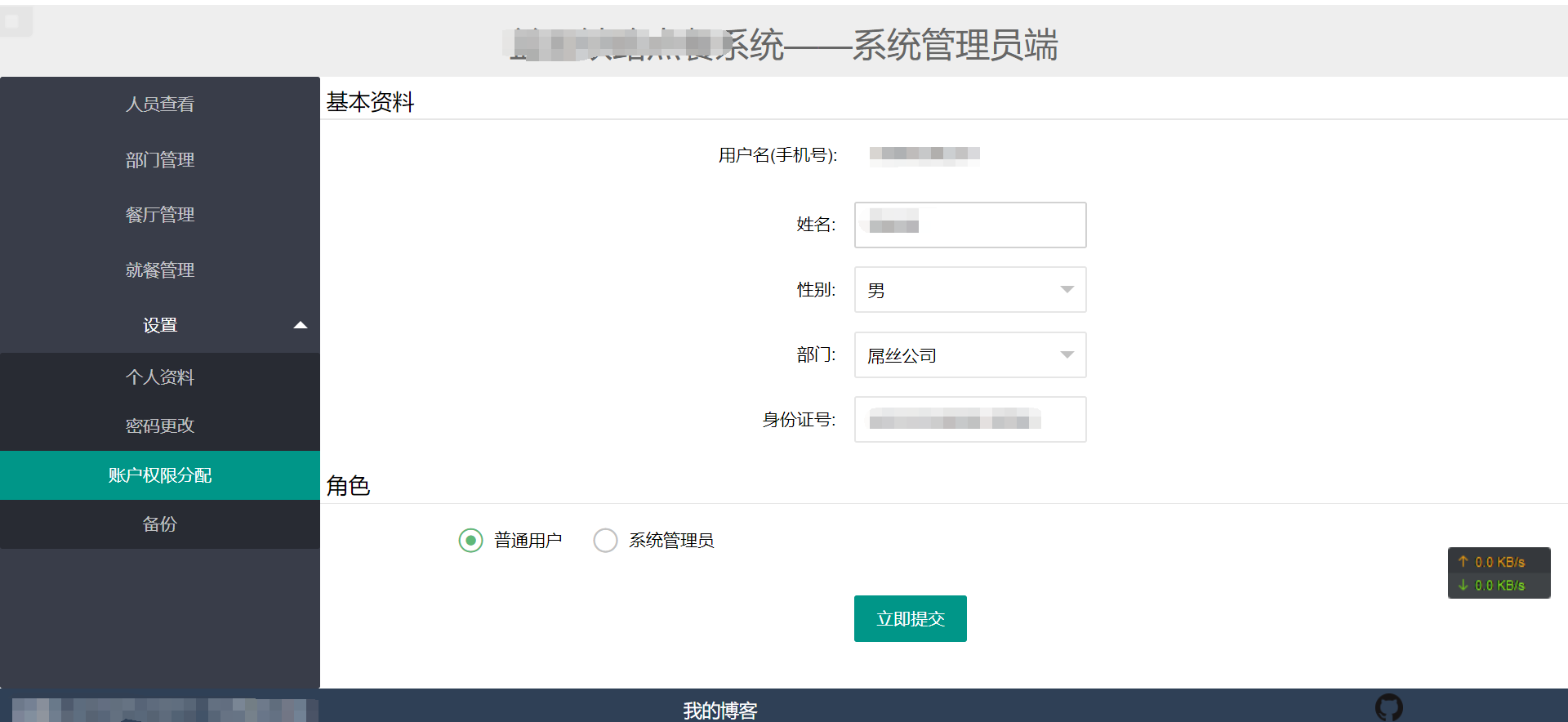This screenshot has width=1568, height=722.
Task: Select the 普通用户 role radio button
Action: tap(470, 541)
